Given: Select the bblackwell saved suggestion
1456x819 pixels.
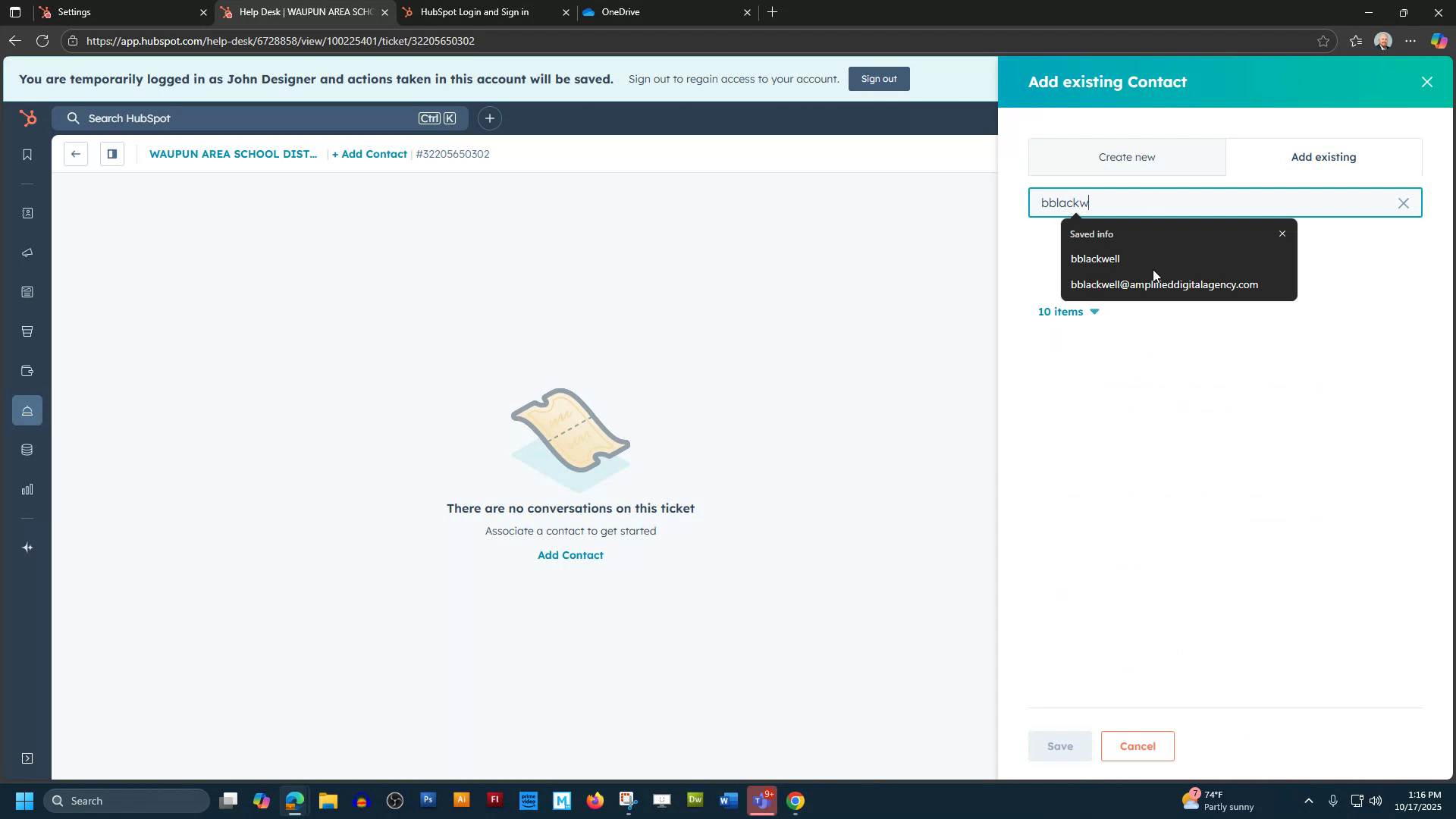Looking at the screenshot, I should coord(1095,259).
